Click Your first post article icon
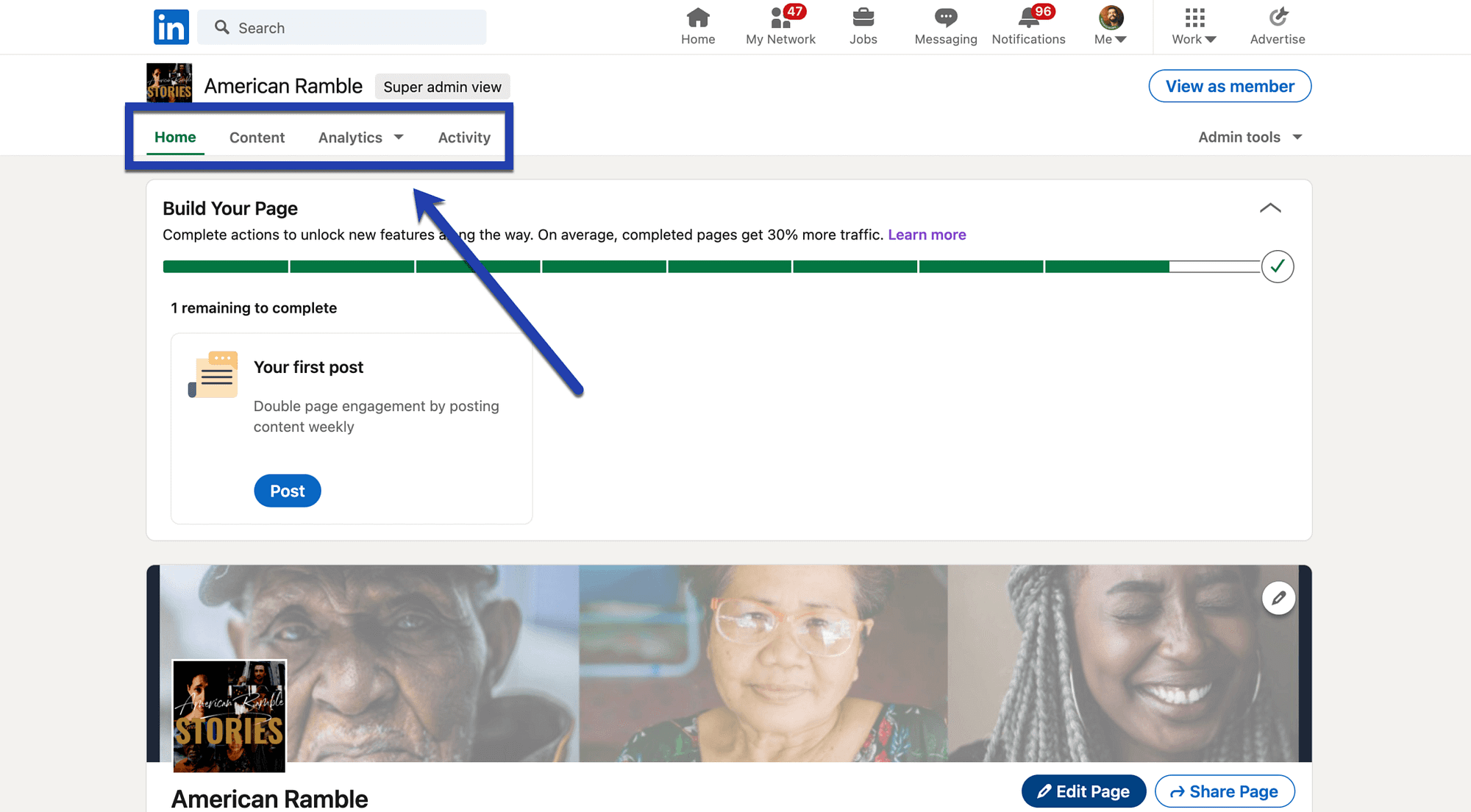The image size is (1471, 812). coord(213,374)
